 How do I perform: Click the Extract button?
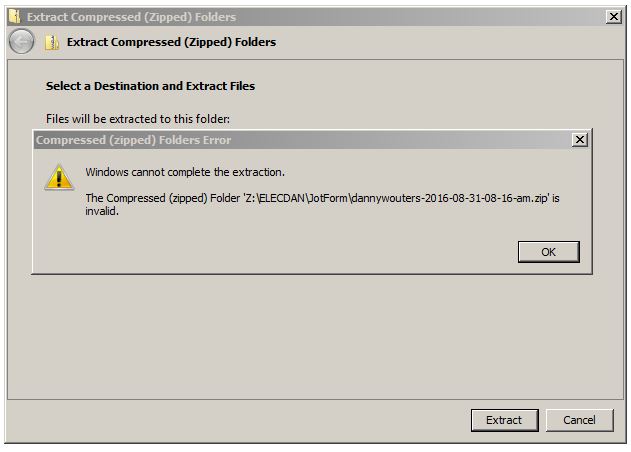(504, 420)
